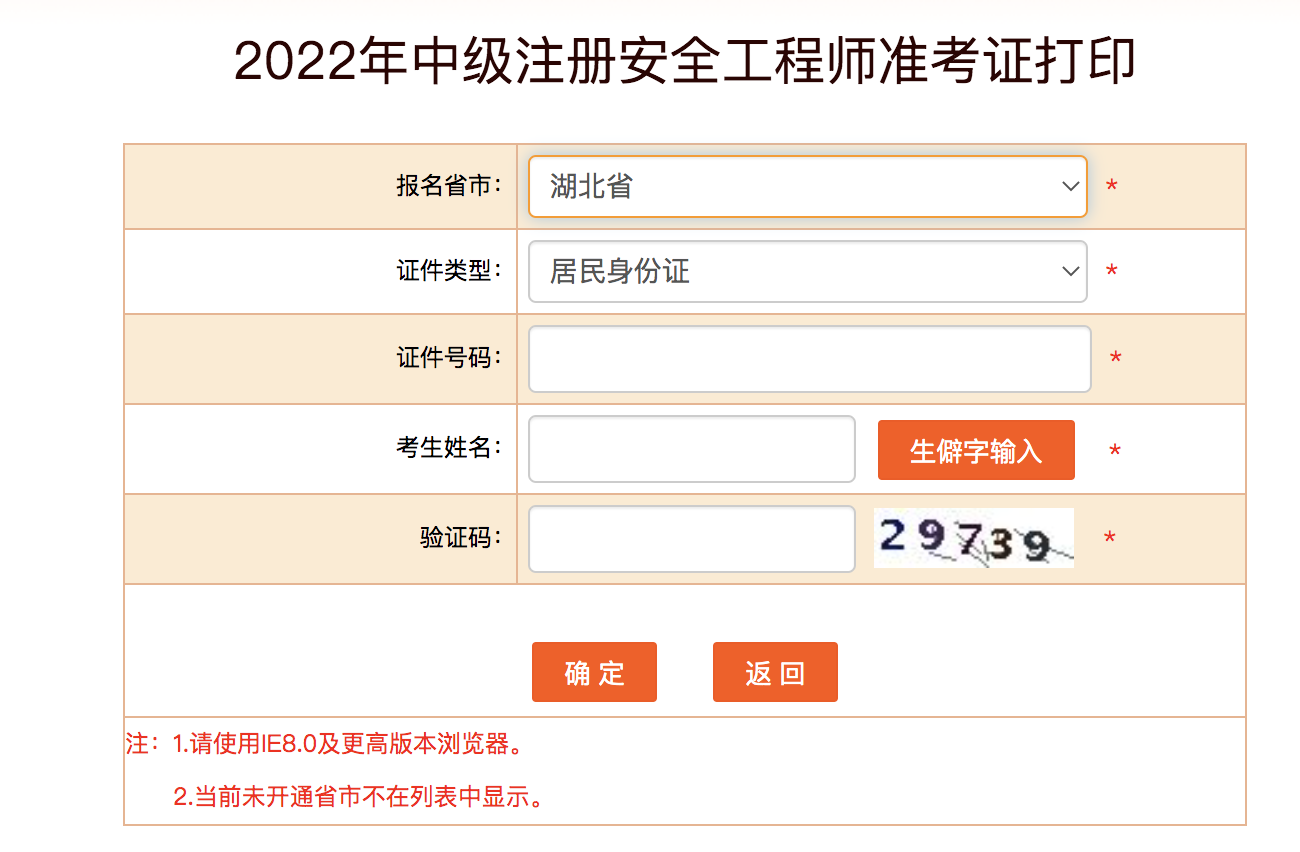Click the 确定 confirm button
The height and width of the screenshot is (852, 1300).
coord(594,671)
